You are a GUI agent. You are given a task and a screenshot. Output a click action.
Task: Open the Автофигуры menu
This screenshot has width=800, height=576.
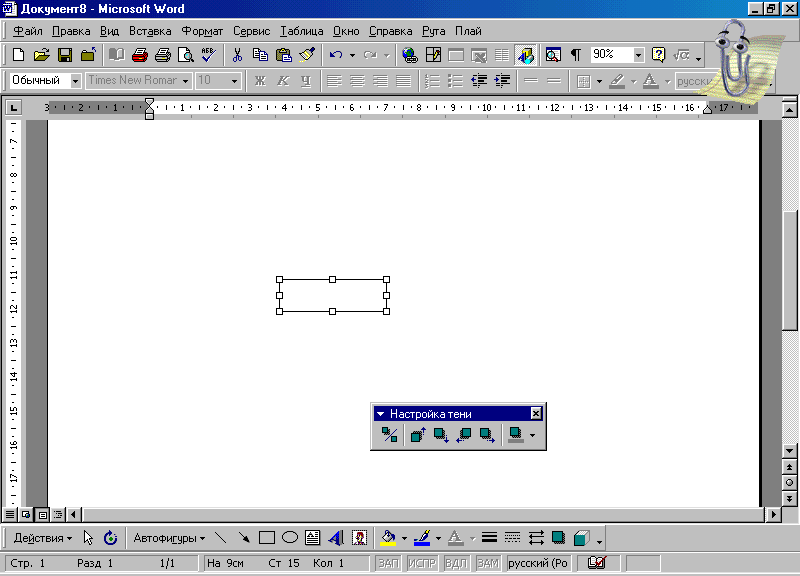click(x=169, y=538)
